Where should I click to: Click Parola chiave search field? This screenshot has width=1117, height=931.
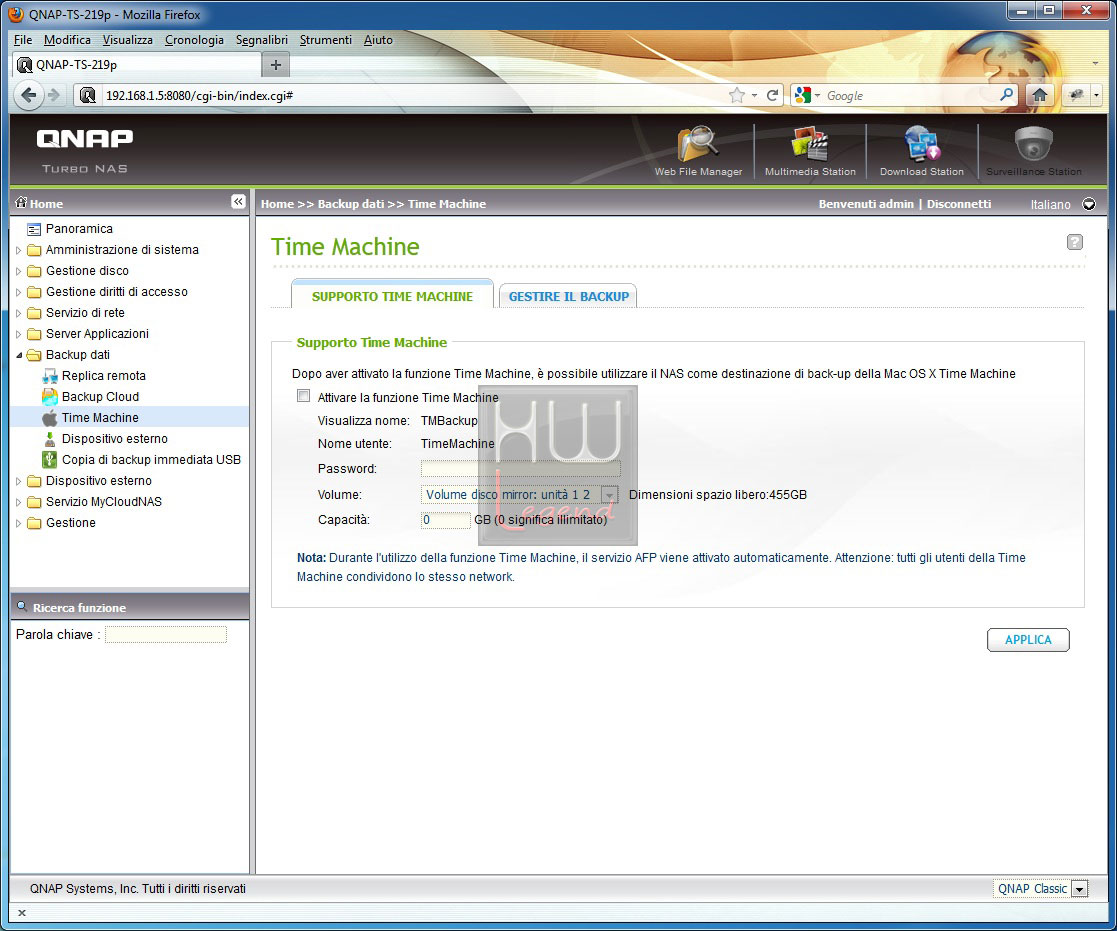click(x=166, y=635)
